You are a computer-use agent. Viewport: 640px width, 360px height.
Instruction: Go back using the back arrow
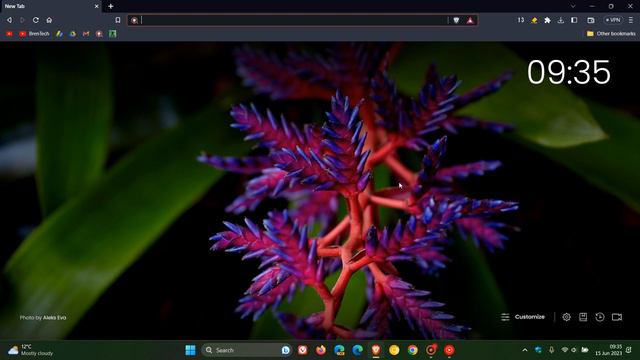coord(9,20)
